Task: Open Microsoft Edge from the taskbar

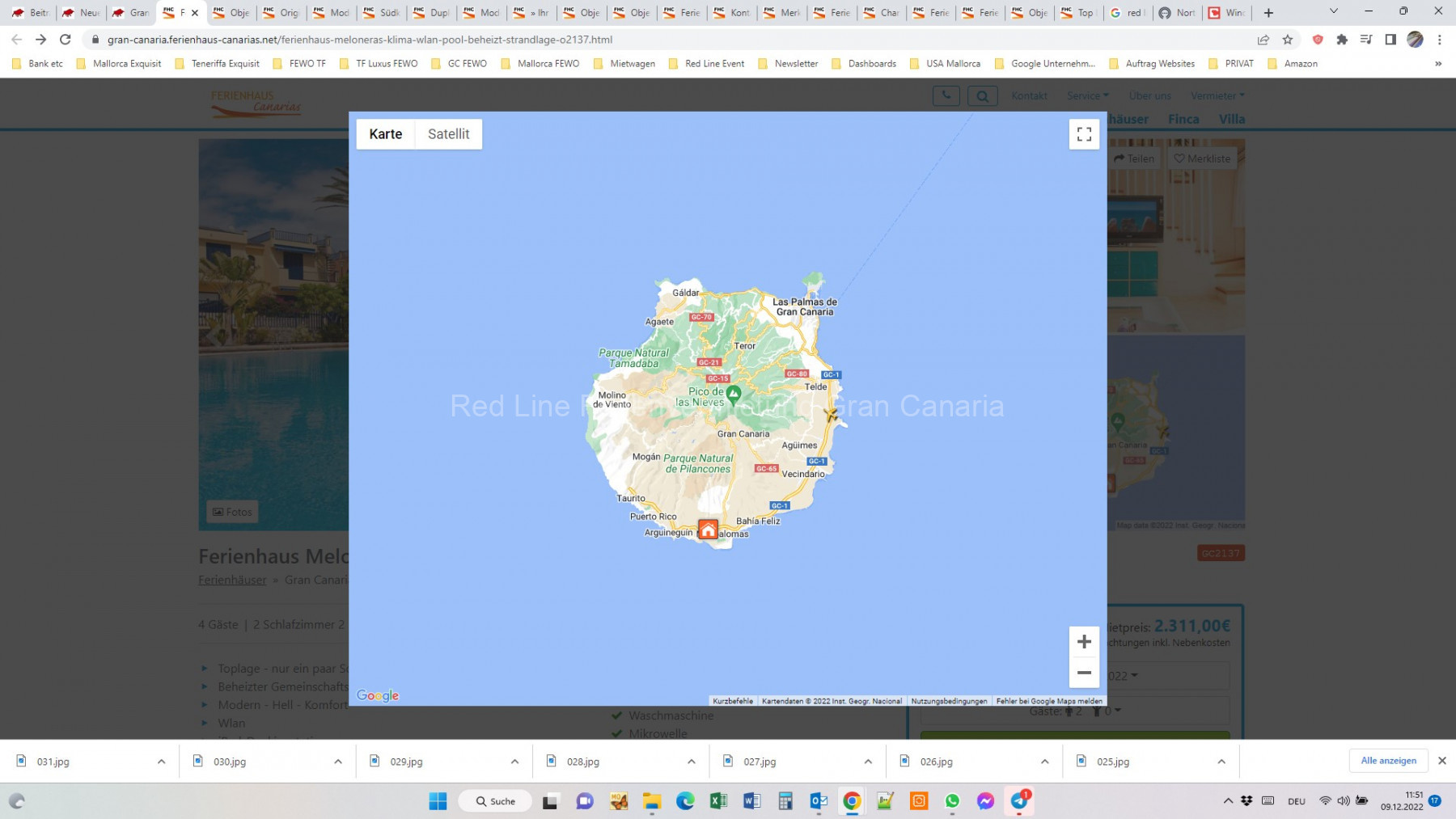Action: [x=685, y=801]
